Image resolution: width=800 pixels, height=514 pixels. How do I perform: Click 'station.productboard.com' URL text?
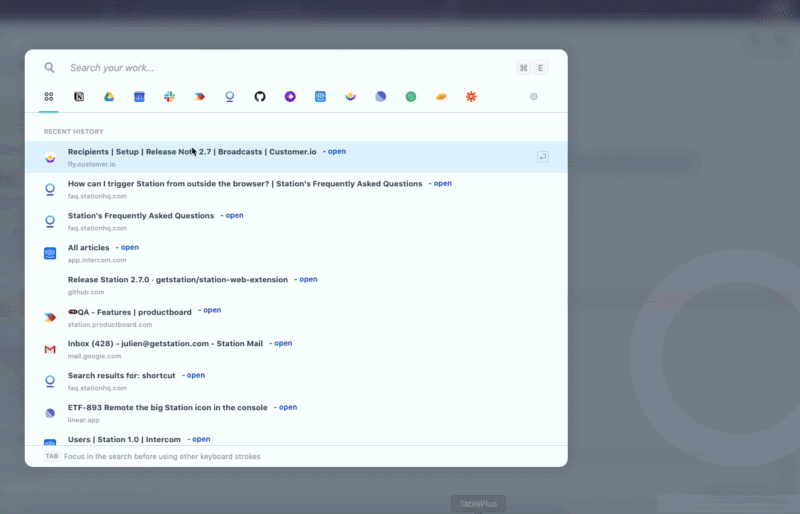pos(110,325)
